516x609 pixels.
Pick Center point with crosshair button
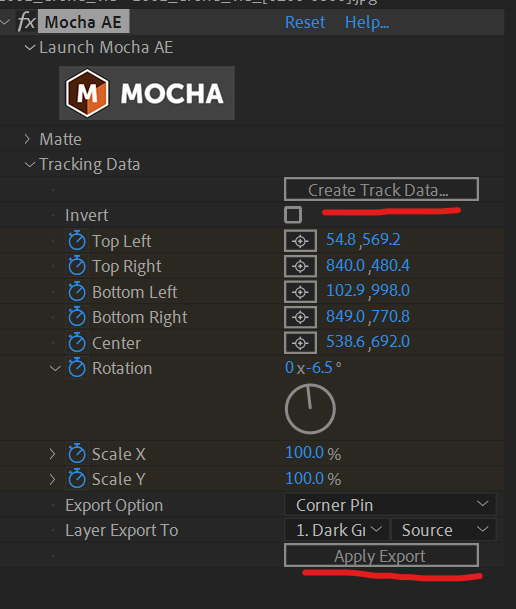(x=300, y=343)
